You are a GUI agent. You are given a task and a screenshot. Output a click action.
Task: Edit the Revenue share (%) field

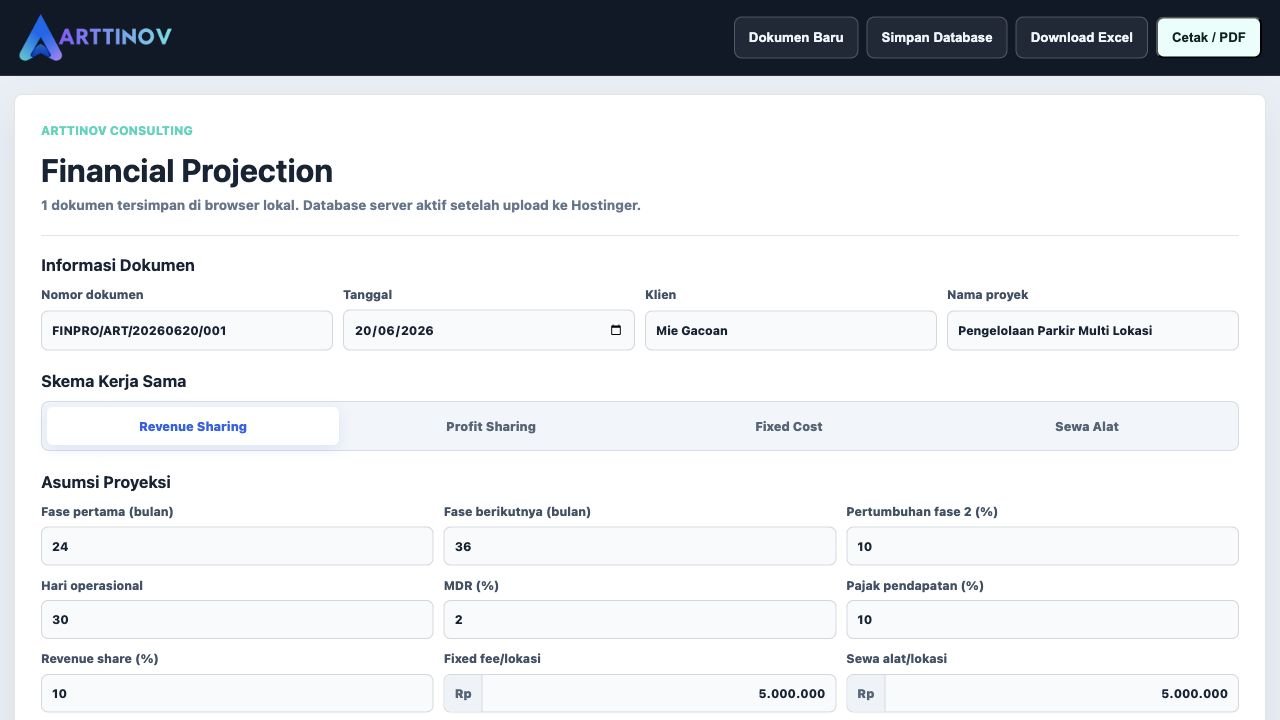click(x=237, y=693)
